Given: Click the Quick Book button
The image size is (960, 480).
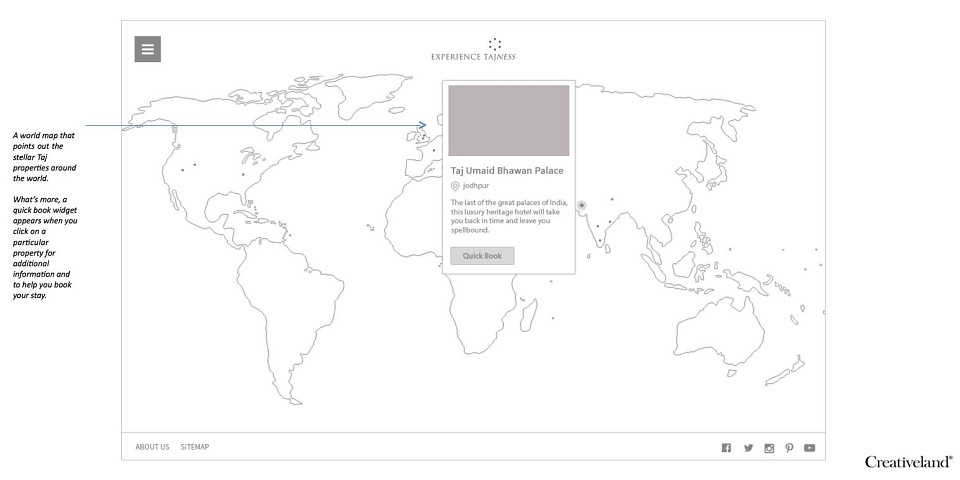Looking at the screenshot, I should click(x=482, y=256).
